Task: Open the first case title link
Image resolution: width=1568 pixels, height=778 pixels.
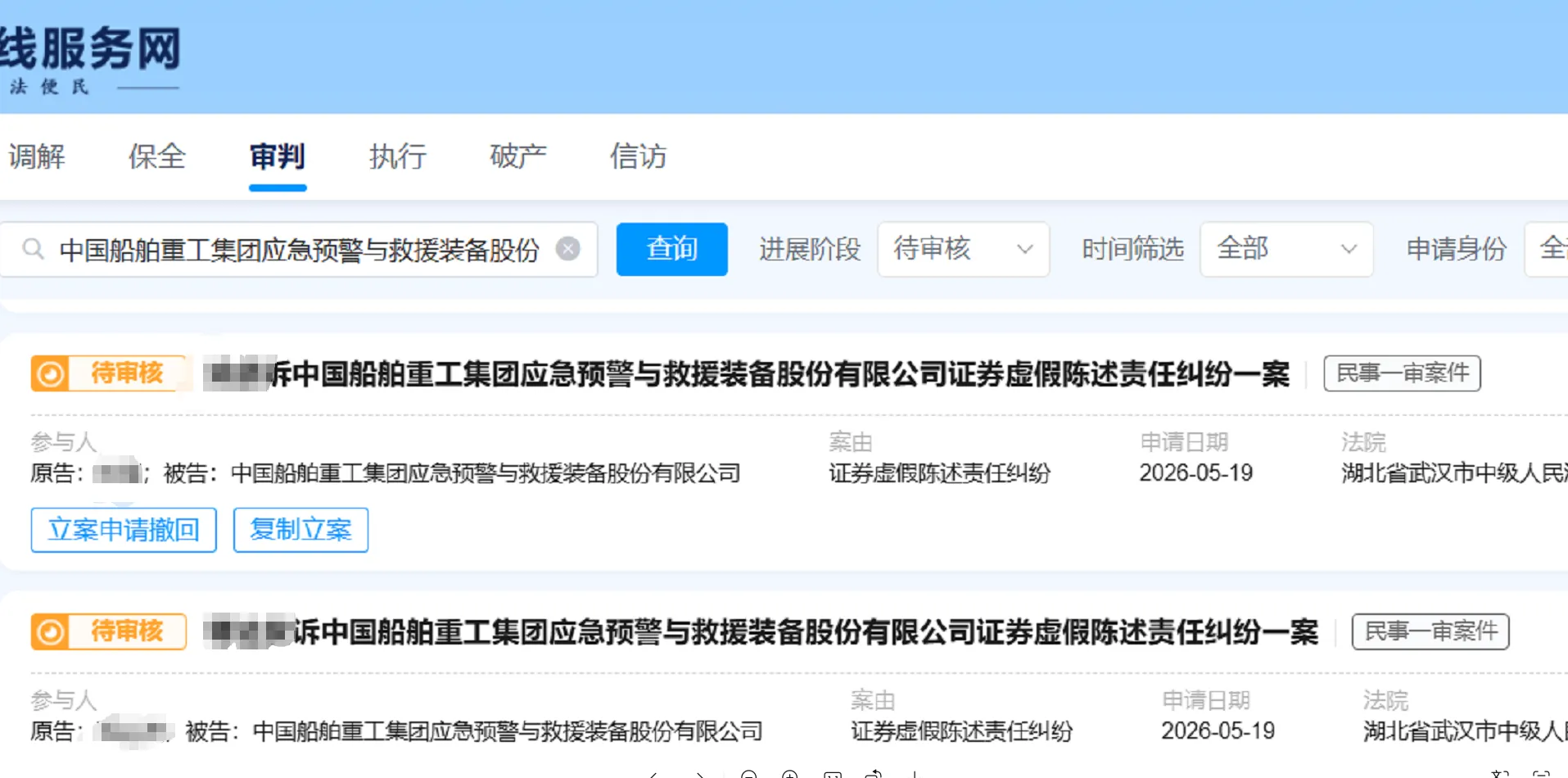Action: (746, 374)
